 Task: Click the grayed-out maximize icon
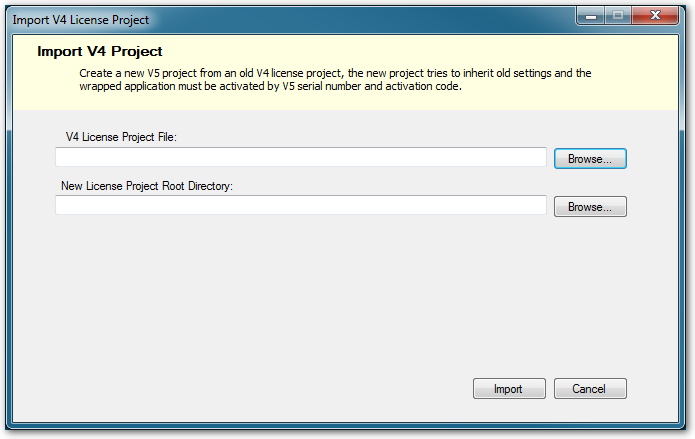pos(618,16)
